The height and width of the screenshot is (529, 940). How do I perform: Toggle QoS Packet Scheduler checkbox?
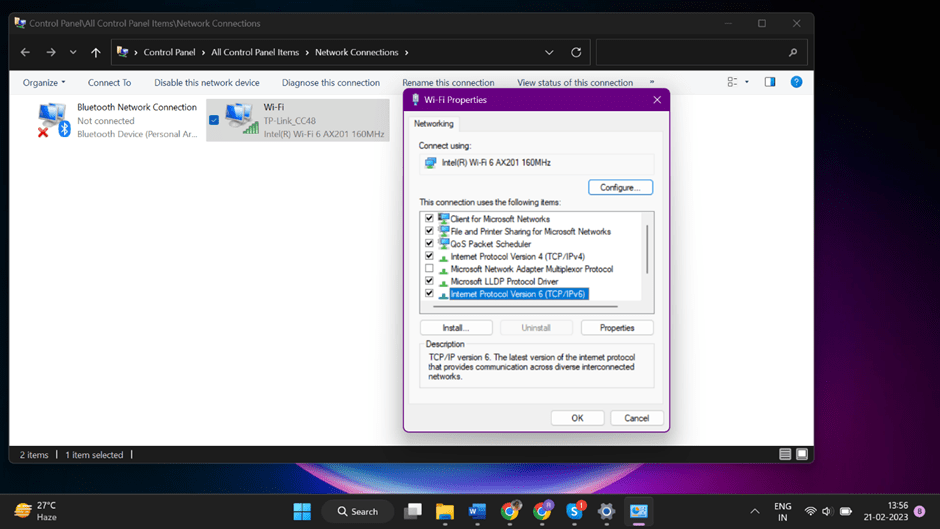(429, 244)
